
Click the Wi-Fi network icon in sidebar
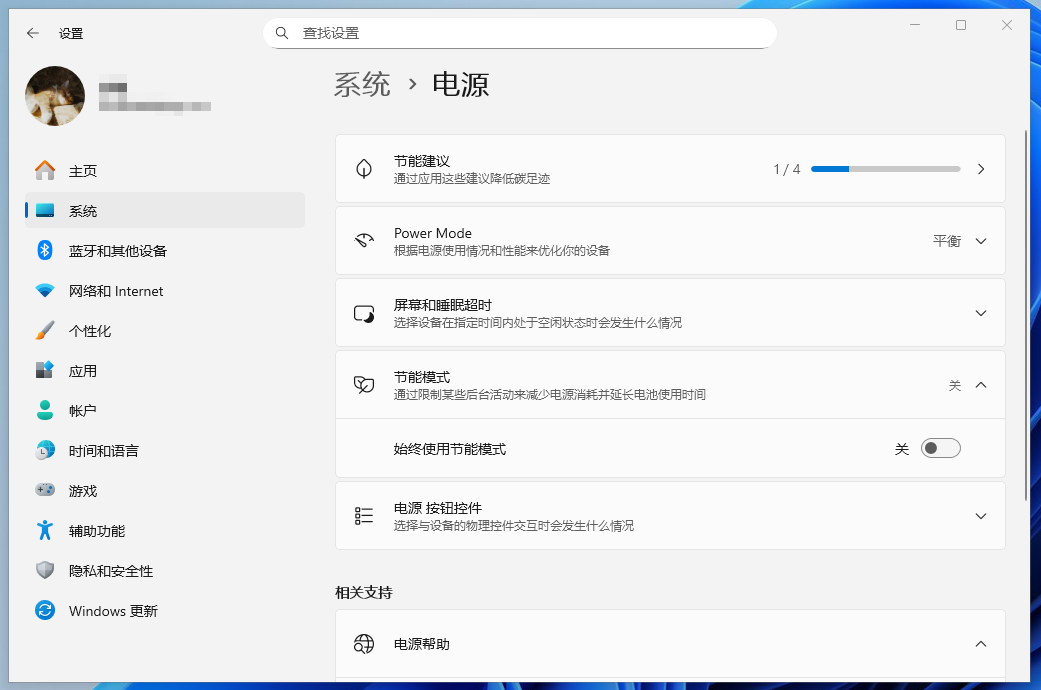click(x=45, y=291)
